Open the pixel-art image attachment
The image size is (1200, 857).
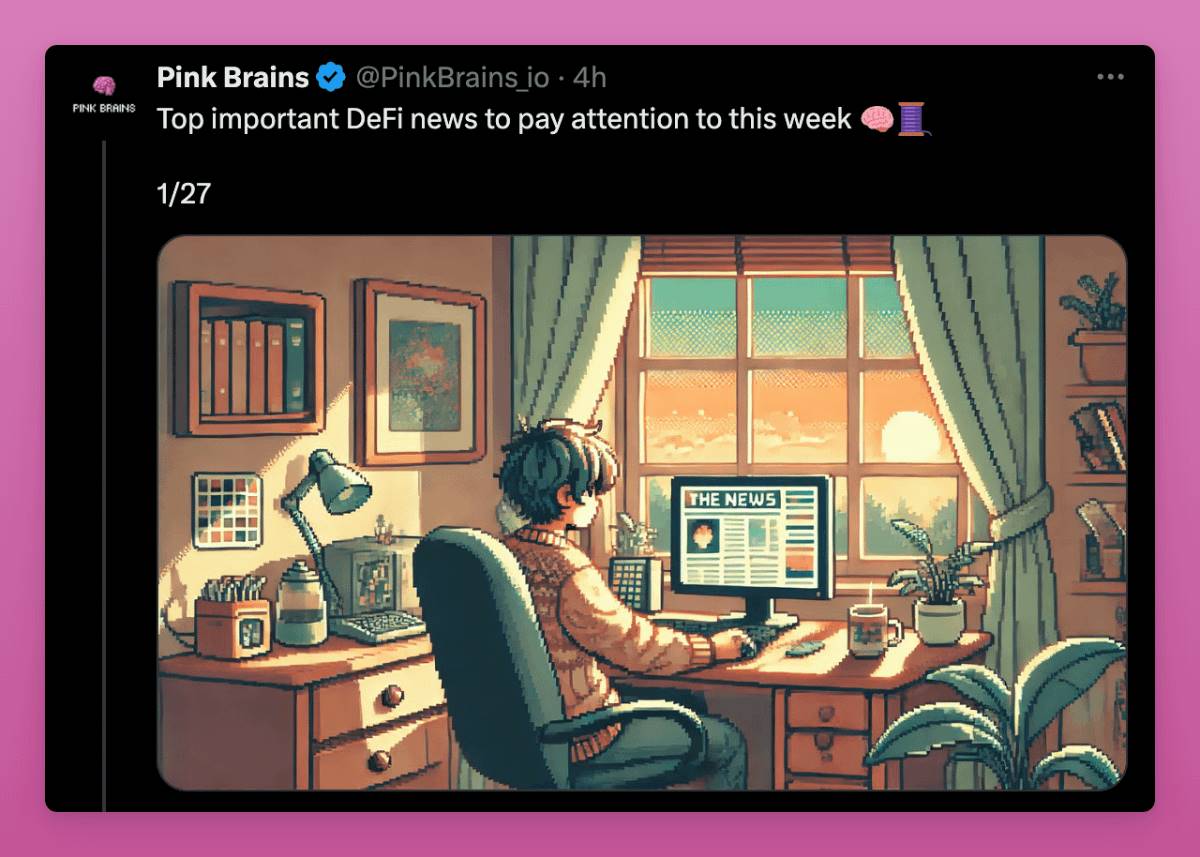(641, 512)
